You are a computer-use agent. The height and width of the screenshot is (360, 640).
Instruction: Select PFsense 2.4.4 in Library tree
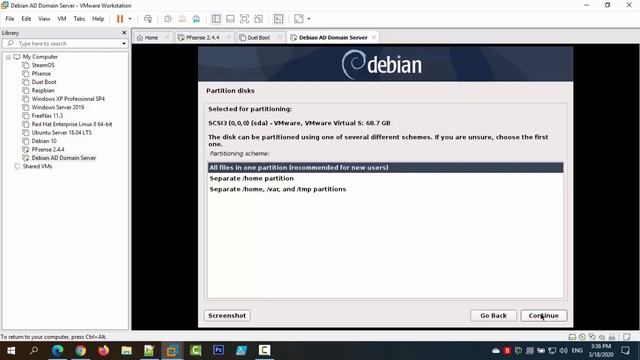pyautogui.click(x=48, y=149)
